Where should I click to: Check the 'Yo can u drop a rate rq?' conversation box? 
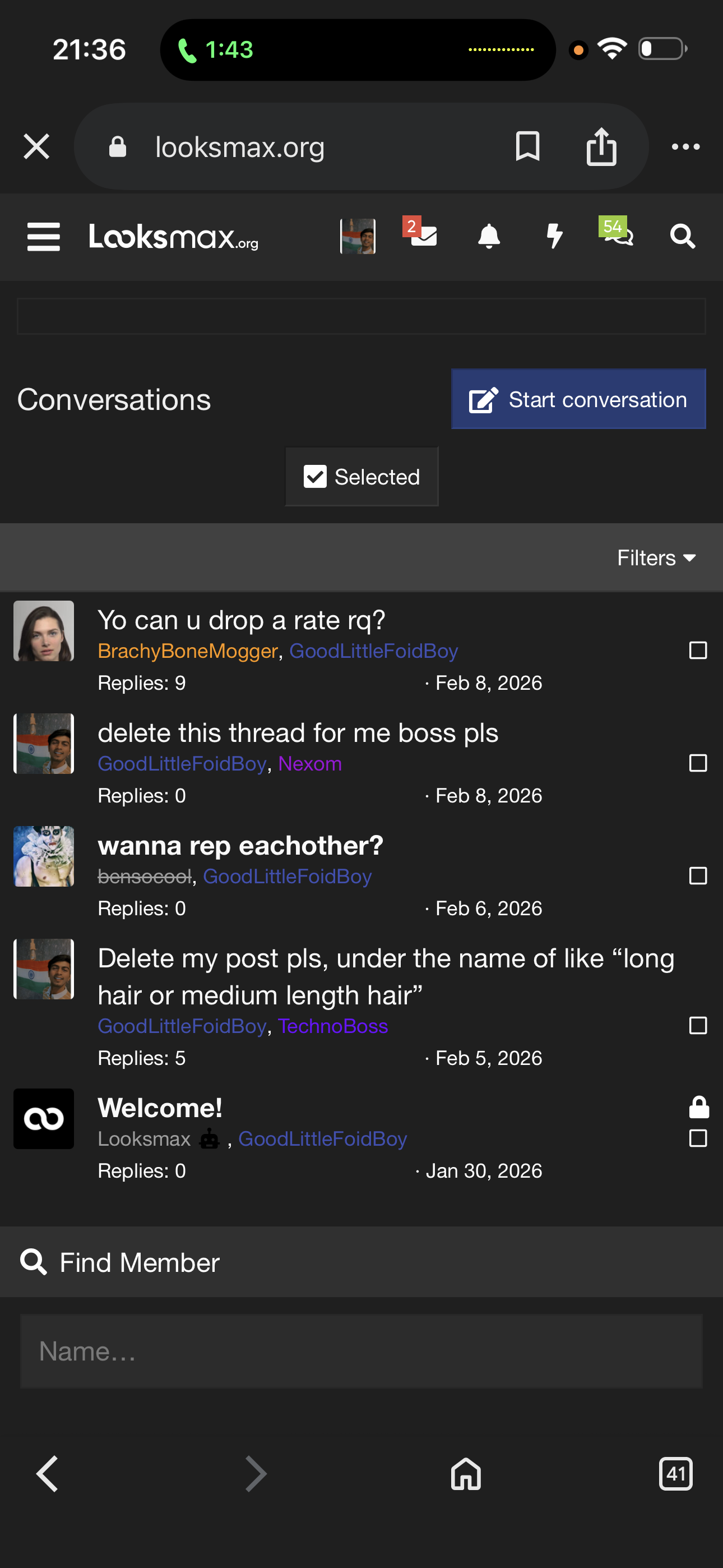(697, 650)
